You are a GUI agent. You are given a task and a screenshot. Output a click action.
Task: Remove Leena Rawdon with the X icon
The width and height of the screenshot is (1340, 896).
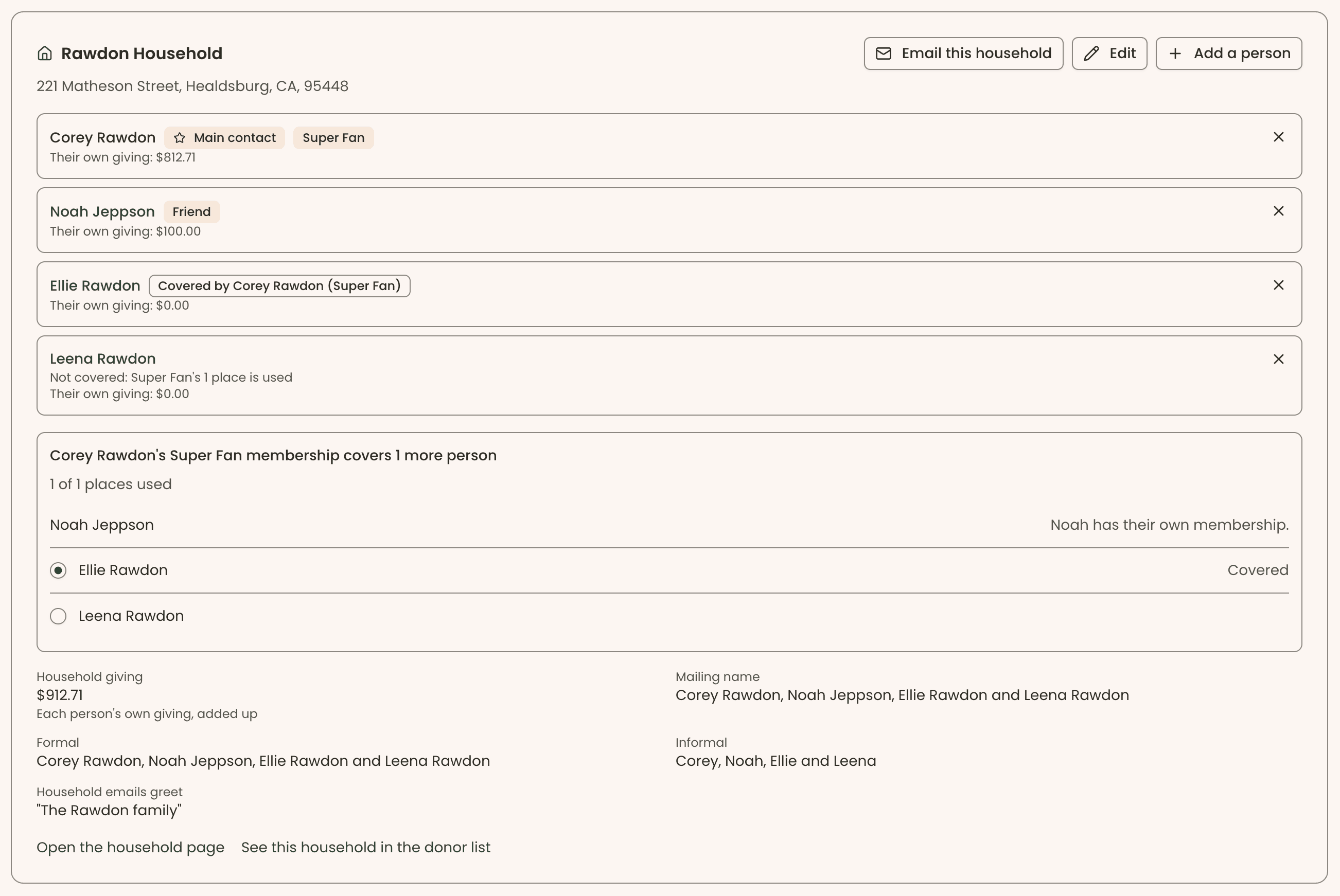[1278, 359]
